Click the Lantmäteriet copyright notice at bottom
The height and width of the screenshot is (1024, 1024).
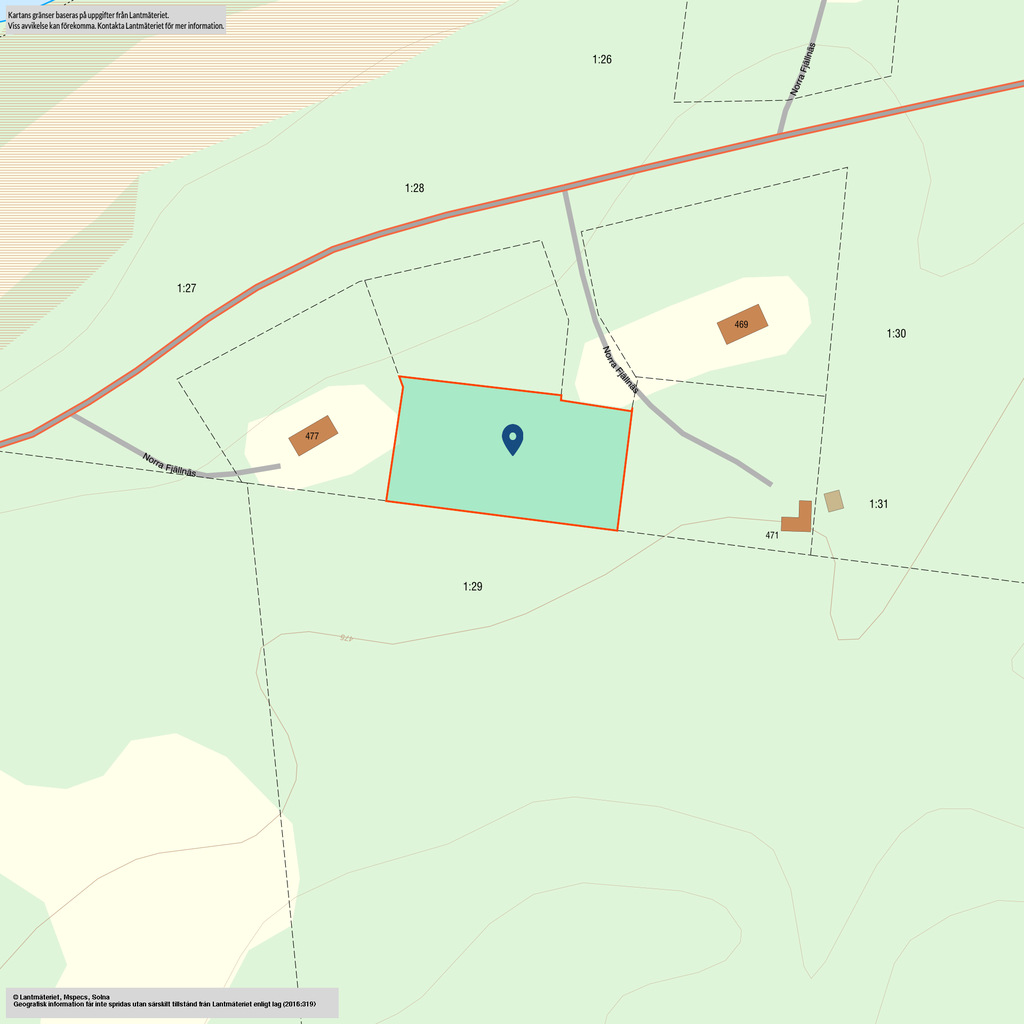coord(170,1002)
